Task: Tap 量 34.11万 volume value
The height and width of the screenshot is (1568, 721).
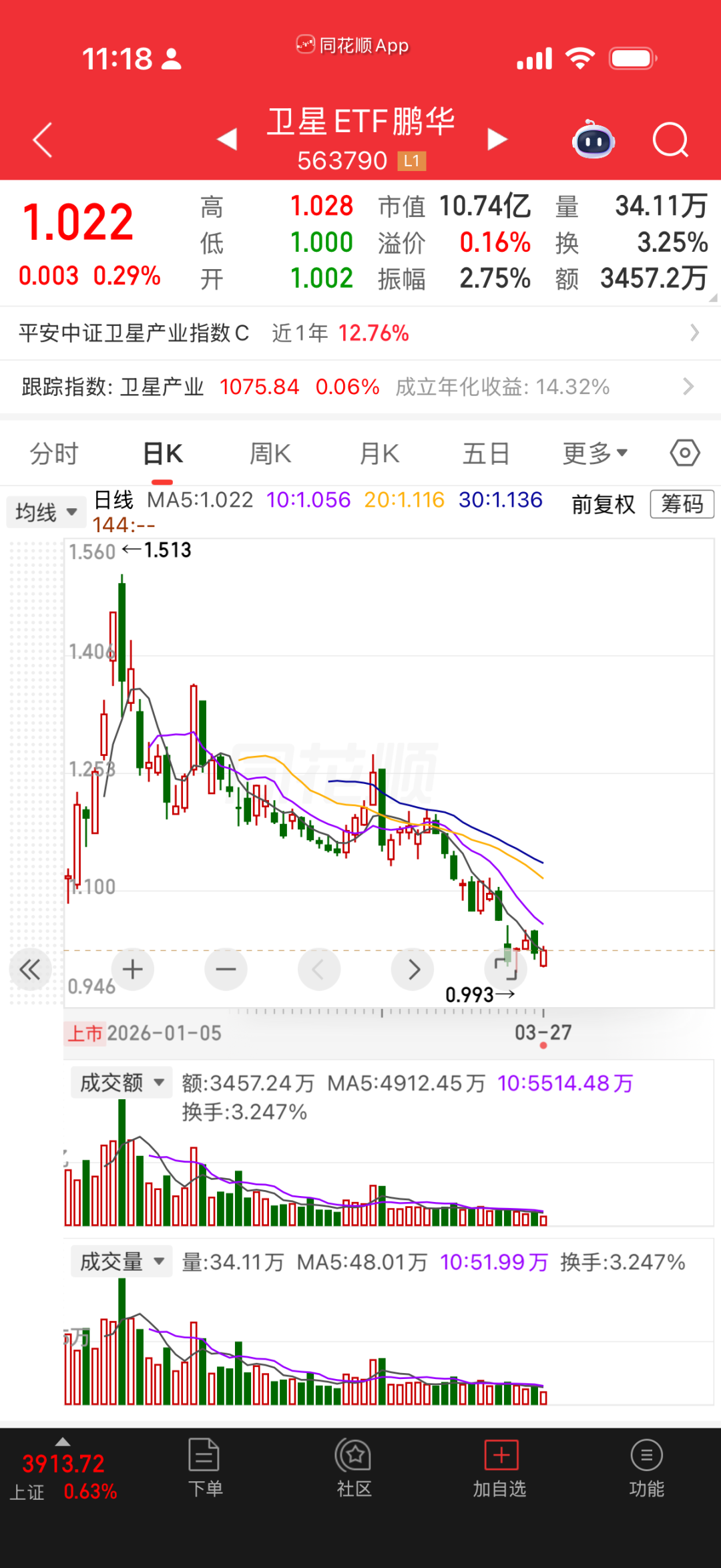Action: tap(661, 206)
